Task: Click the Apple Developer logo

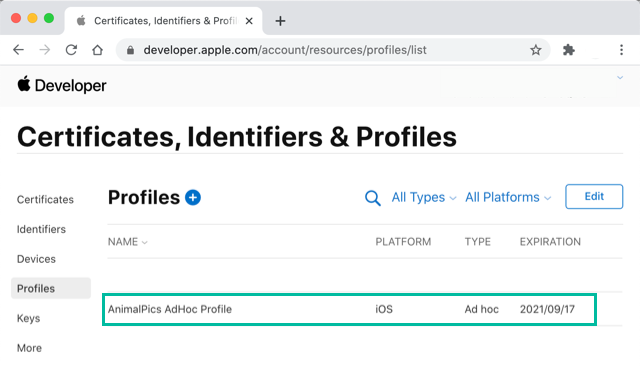Action: pyautogui.click(x=62, y=85)
